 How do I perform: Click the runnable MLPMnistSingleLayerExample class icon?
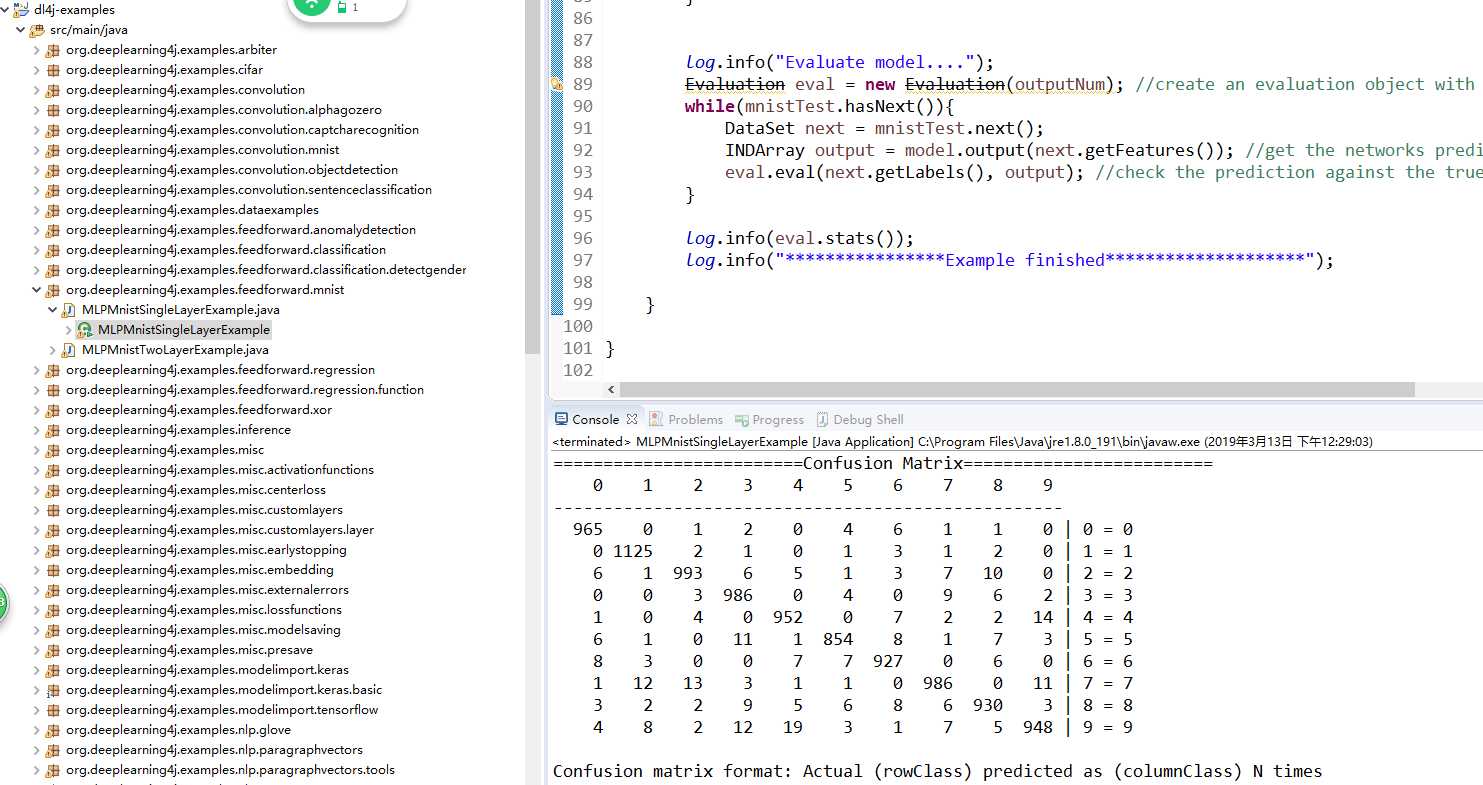coord(85,330)
